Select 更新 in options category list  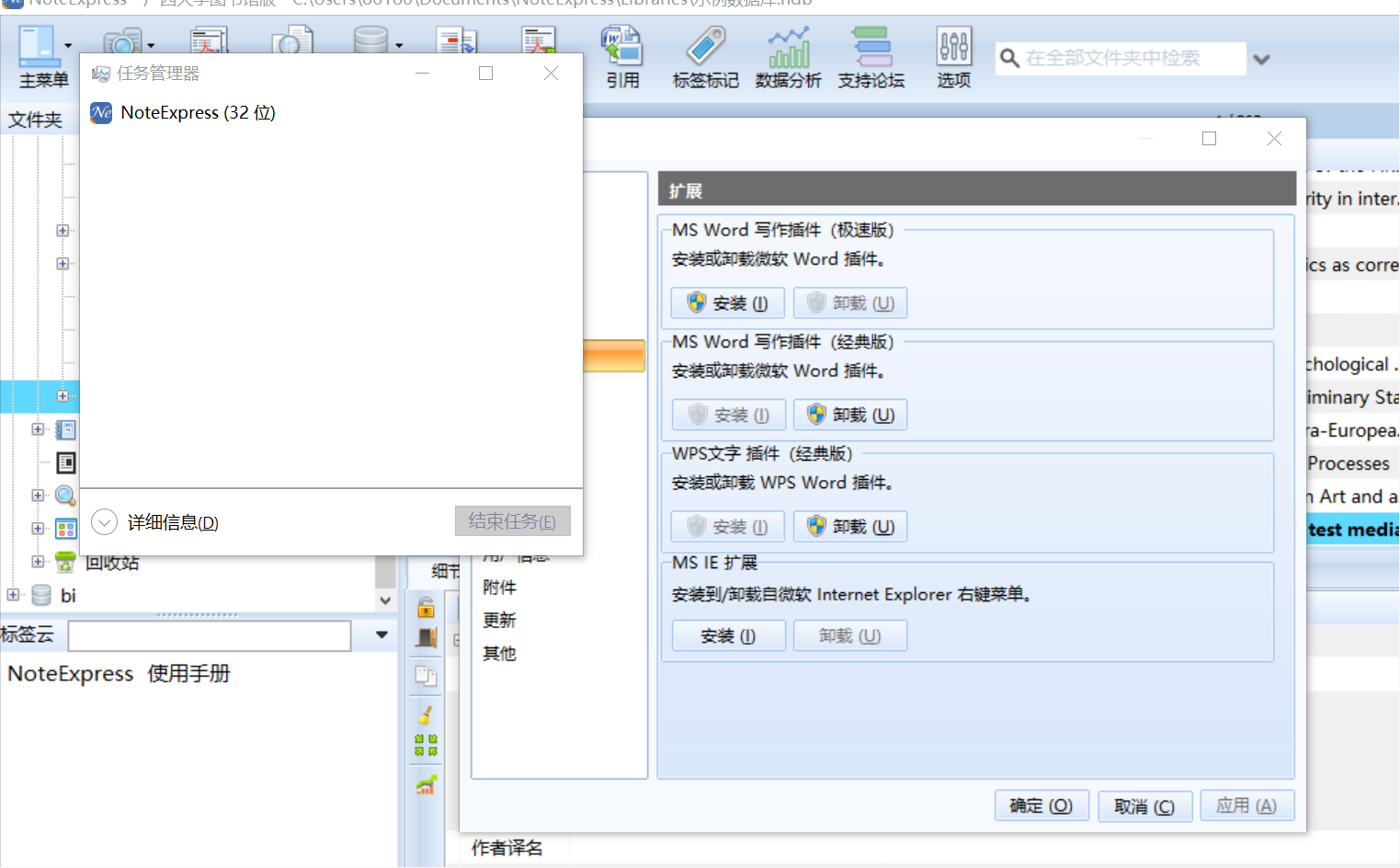coord(499,621)
